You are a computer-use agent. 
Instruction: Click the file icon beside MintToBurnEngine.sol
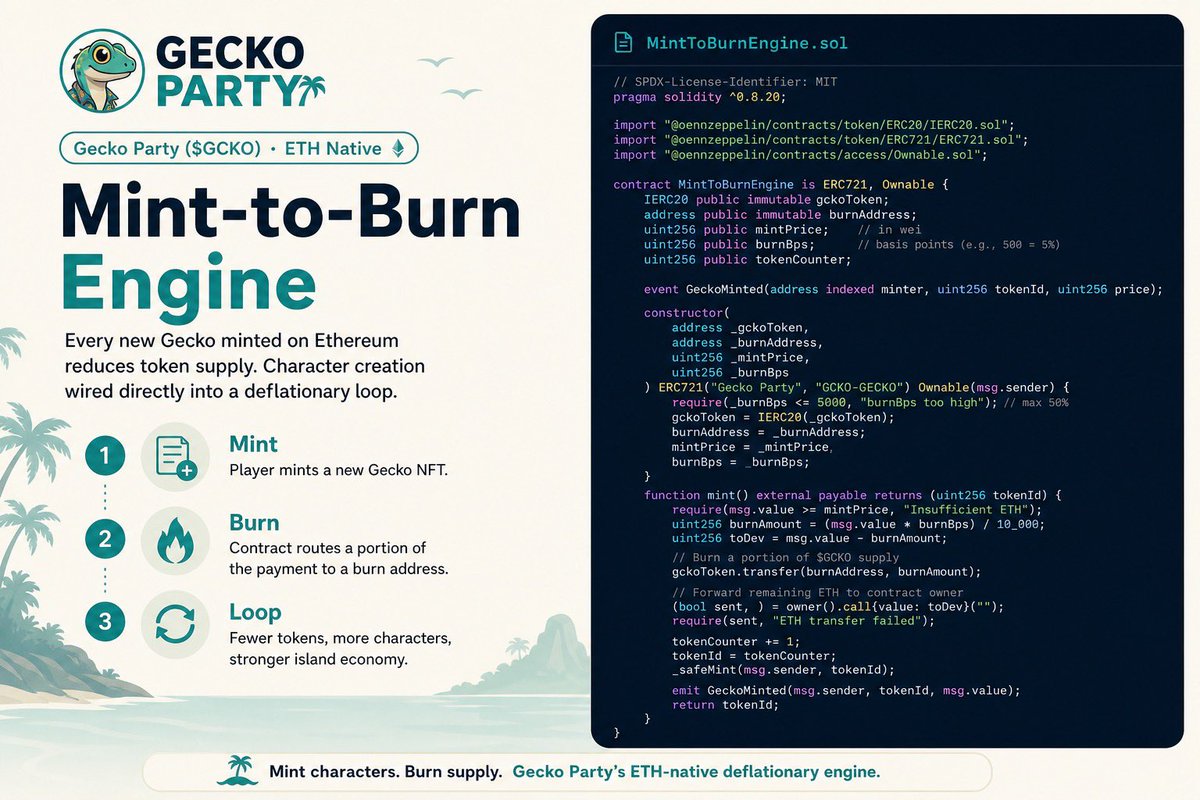(623, 43)
